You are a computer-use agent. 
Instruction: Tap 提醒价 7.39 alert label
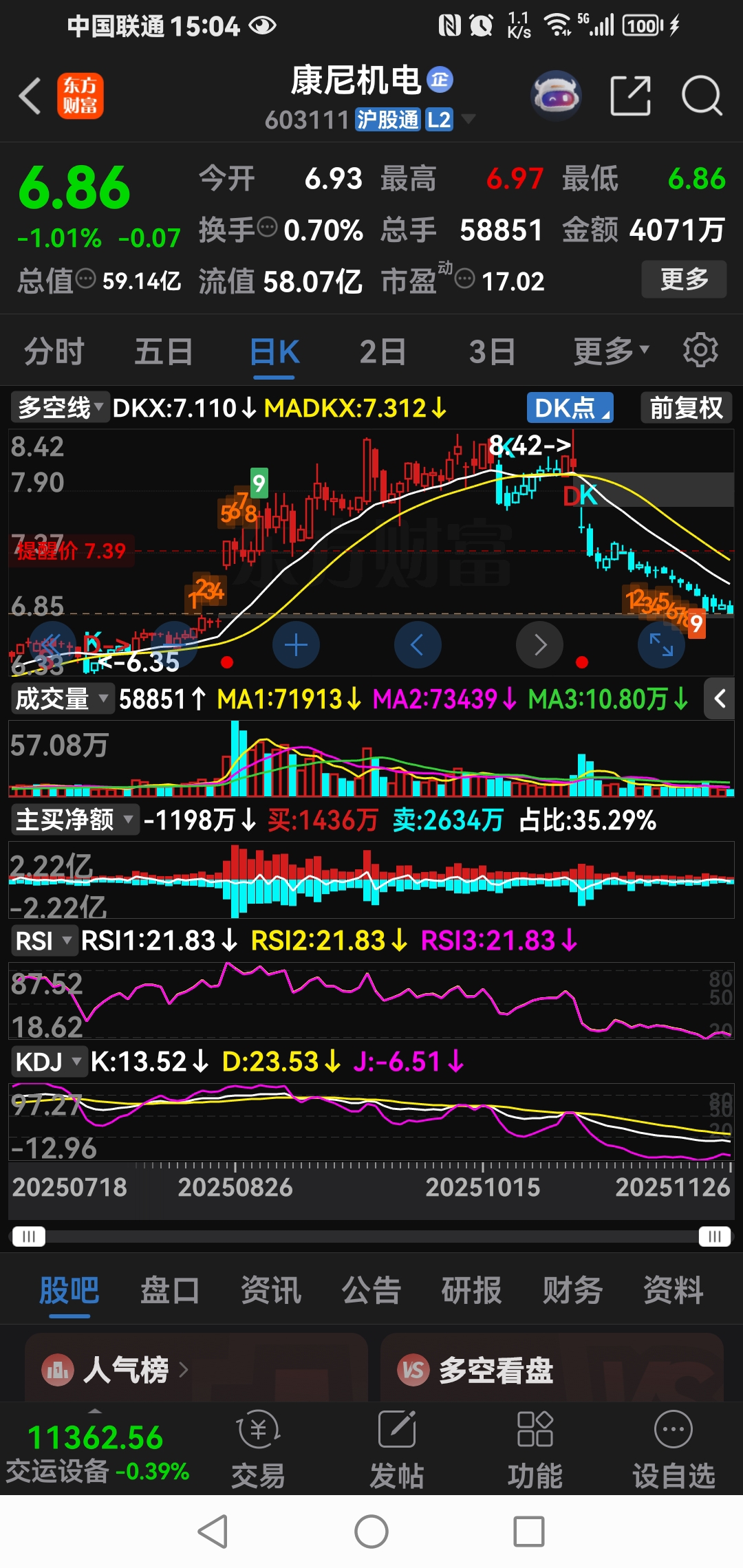(x=72, y=551)
